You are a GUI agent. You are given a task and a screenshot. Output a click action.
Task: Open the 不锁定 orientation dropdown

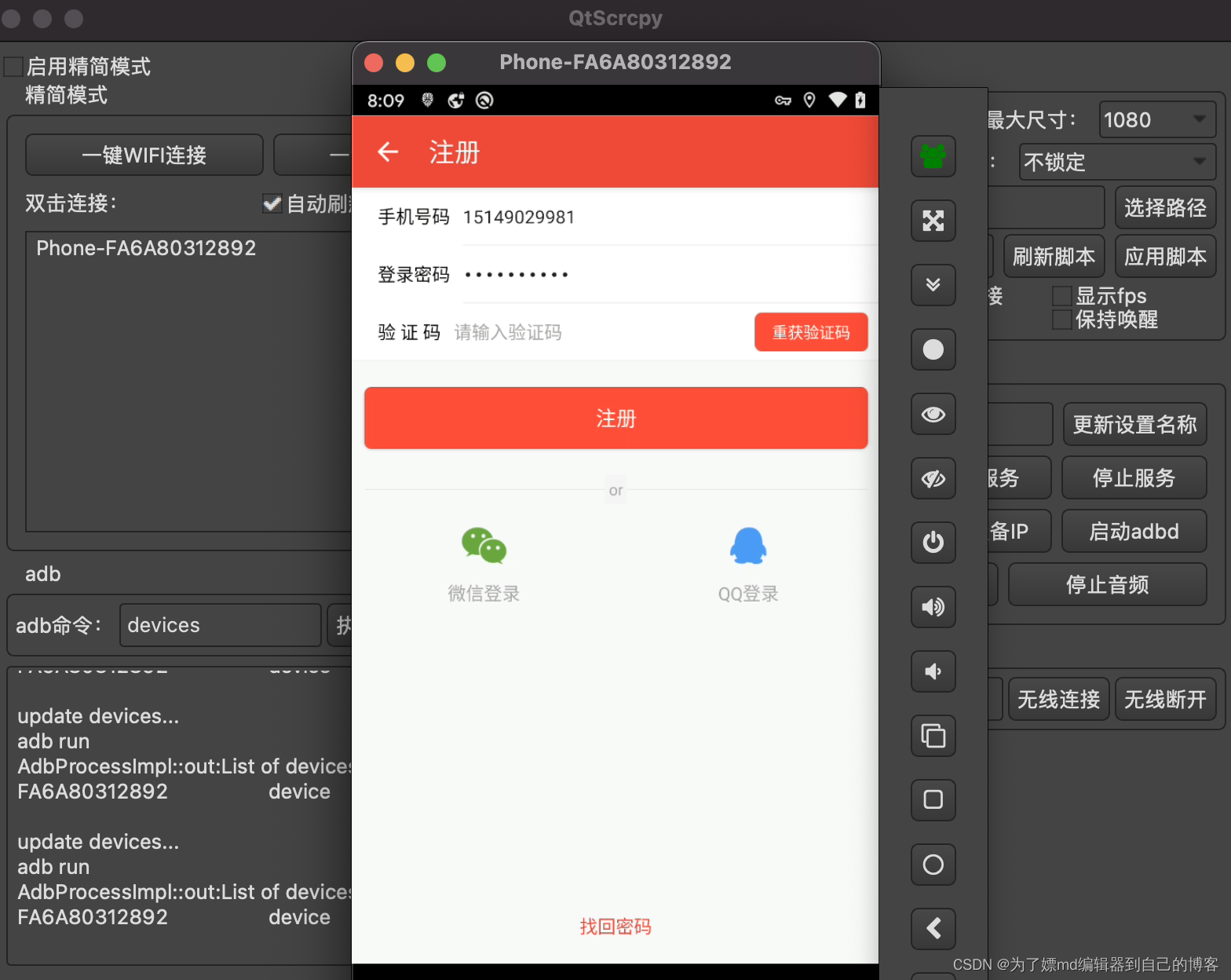[x=1117, y=162]
